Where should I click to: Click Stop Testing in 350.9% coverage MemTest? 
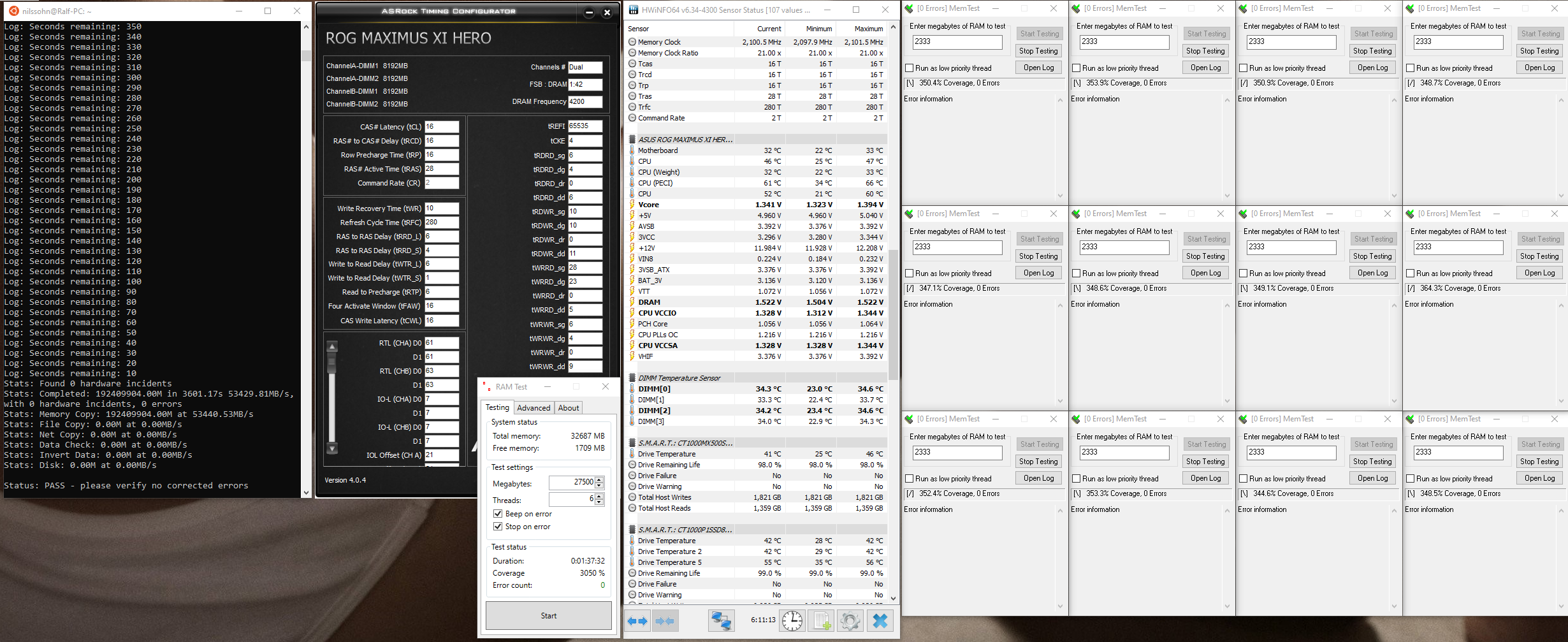pyautogui.click(x=1372, y=51)
